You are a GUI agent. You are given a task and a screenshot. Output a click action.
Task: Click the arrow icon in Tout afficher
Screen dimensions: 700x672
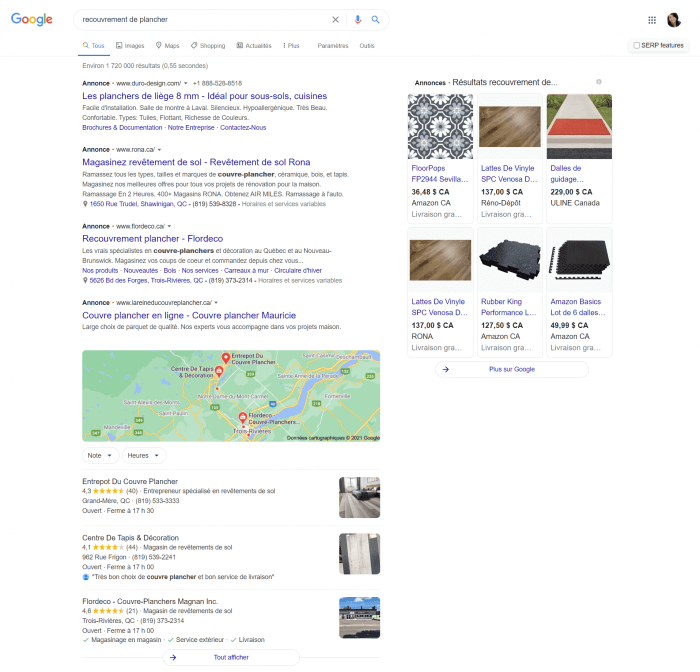pyautogui.click(x=173, y=657)
